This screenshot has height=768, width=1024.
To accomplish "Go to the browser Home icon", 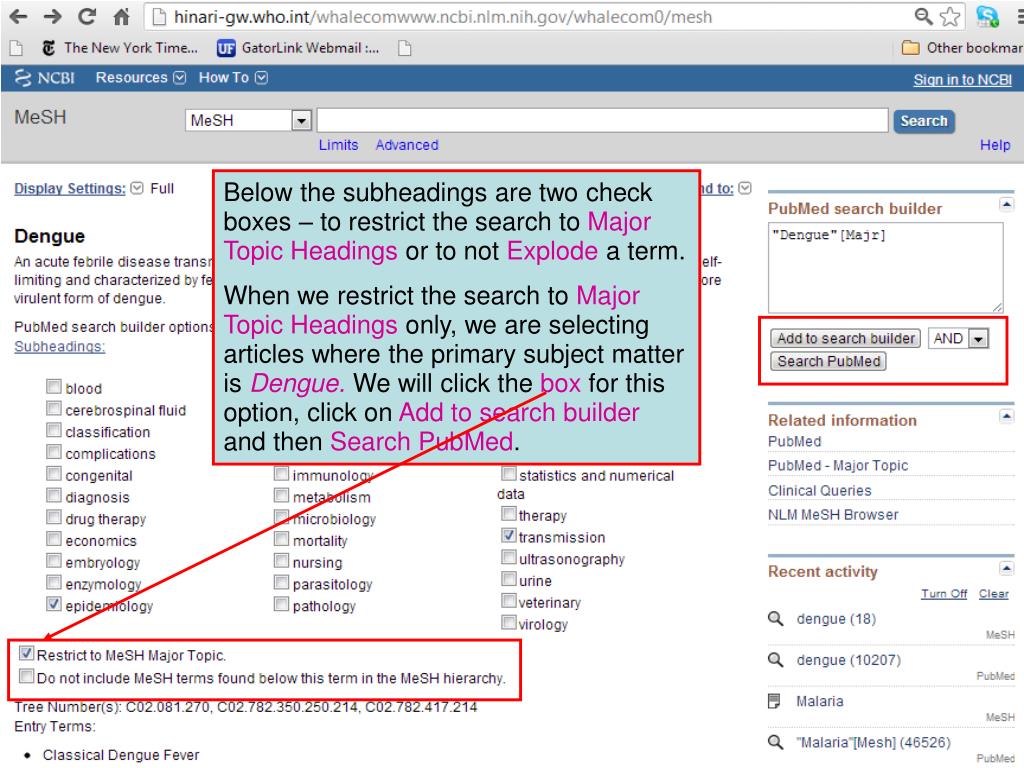I will (x=121, y=16).
